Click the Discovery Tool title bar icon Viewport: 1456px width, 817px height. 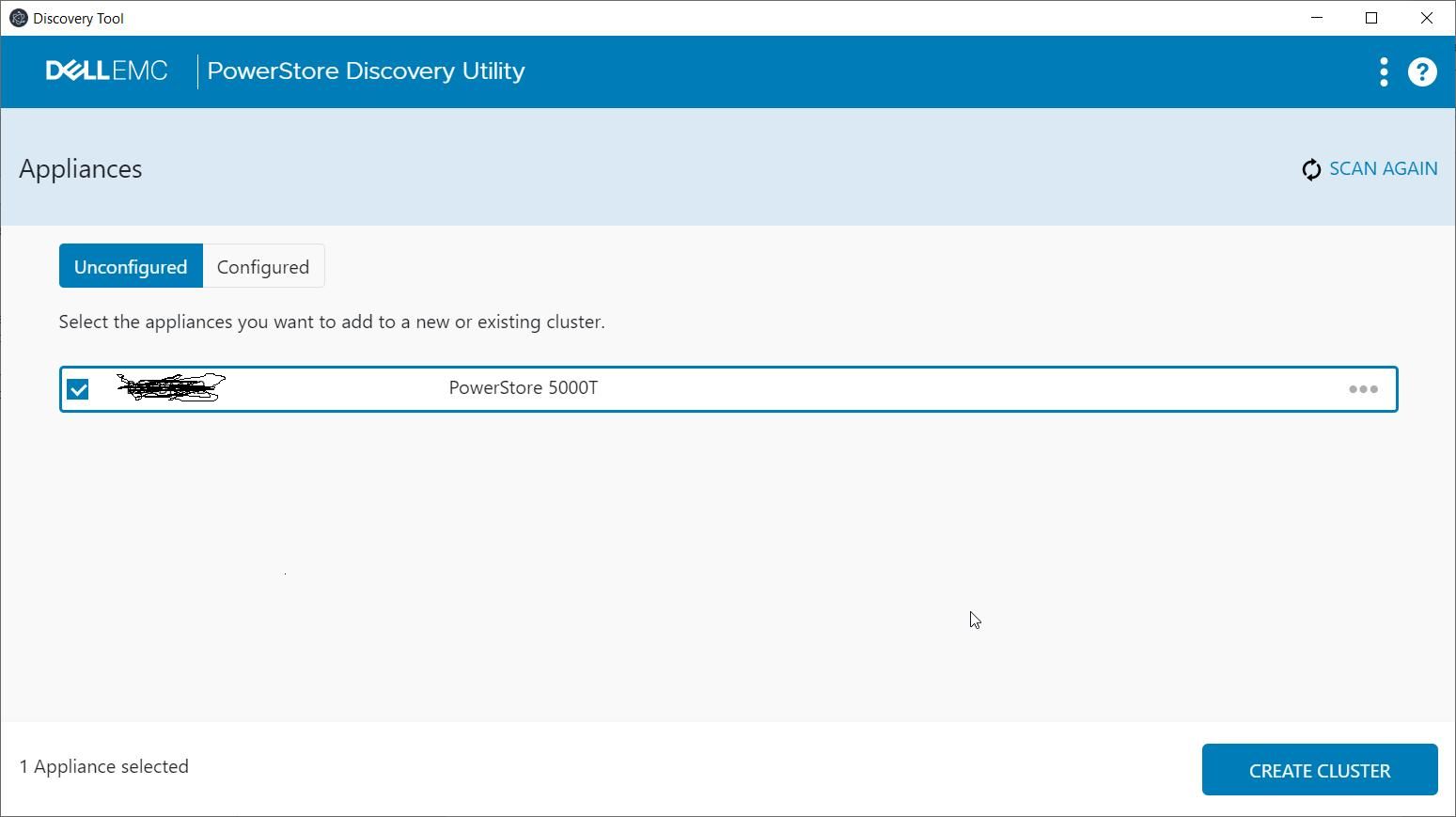pos(18,18)
